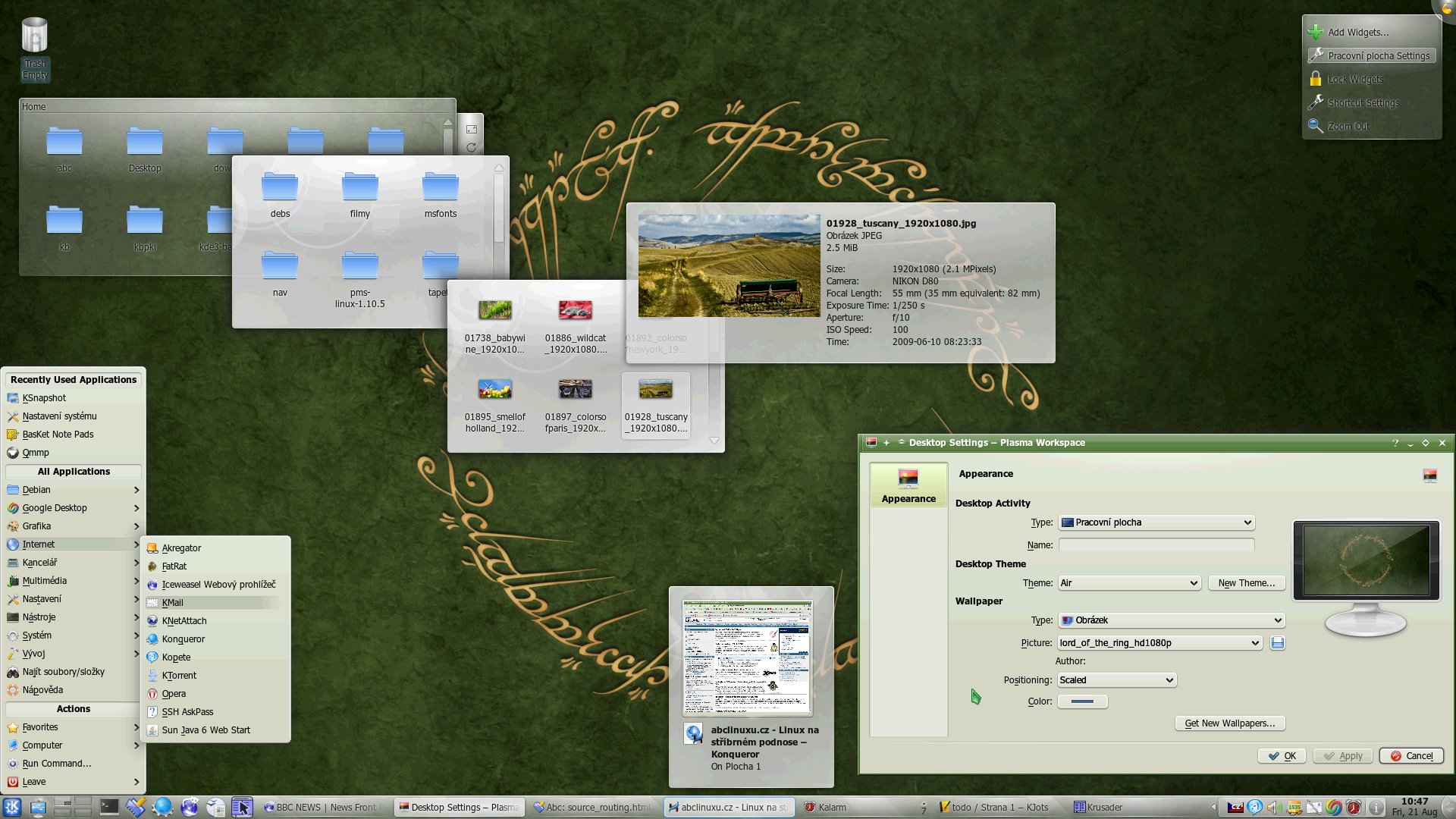This screenshot has height=819, width=1456.
Task: Launch the Konsole terminal from panel
Action: point(109,807)
